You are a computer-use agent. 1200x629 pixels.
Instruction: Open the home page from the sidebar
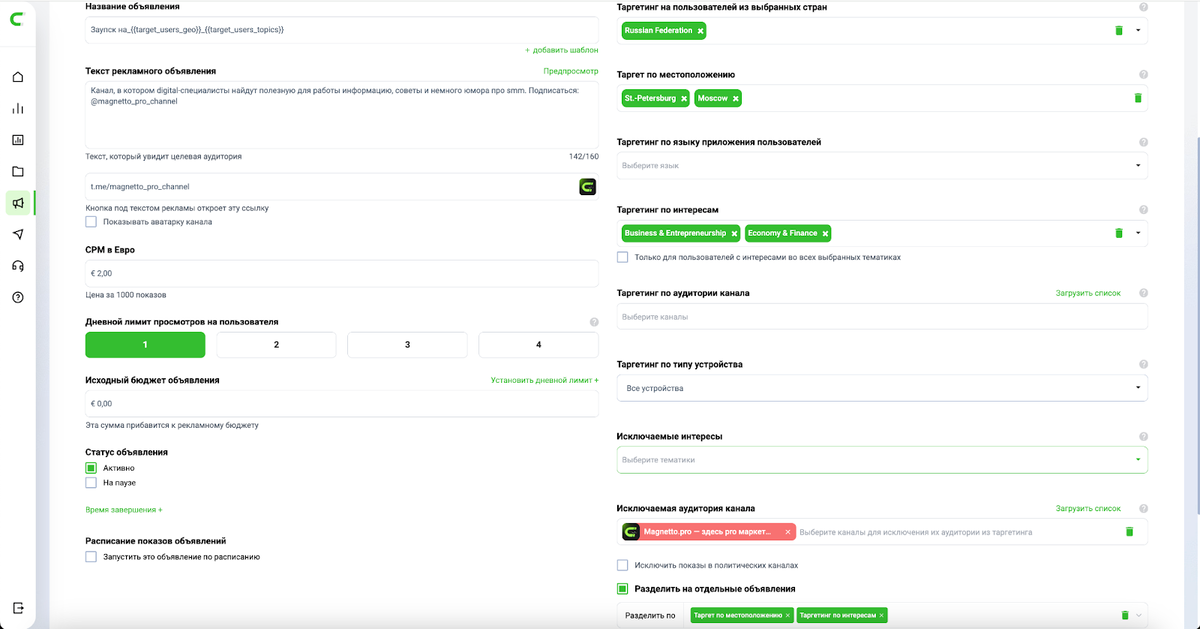coord(18,77)
